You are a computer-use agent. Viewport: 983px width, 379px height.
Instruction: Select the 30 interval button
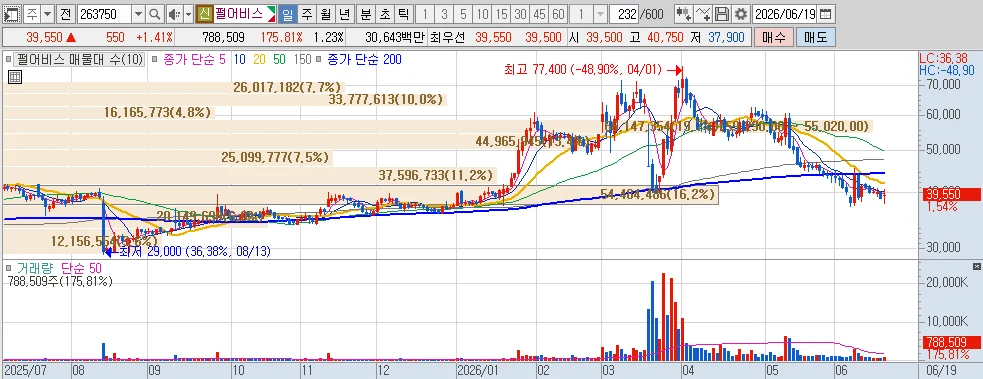coord(520,13)
